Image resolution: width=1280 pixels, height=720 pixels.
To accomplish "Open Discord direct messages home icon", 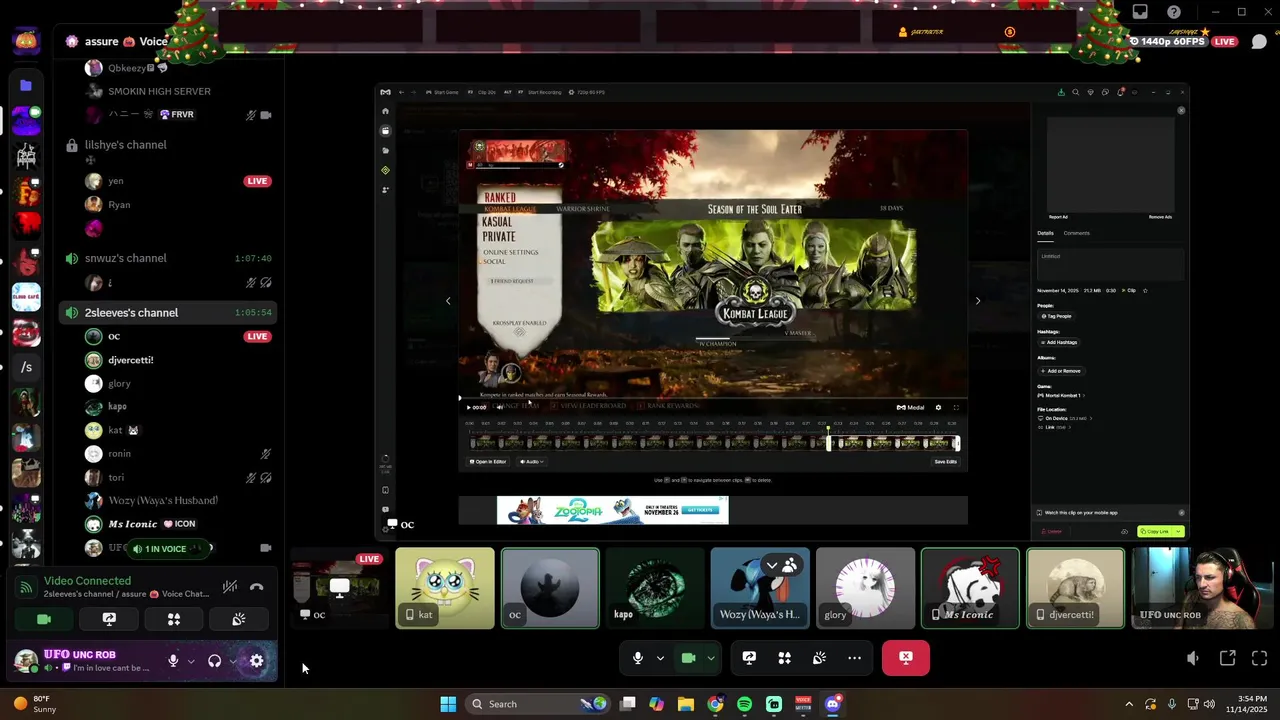I will 26,41.
